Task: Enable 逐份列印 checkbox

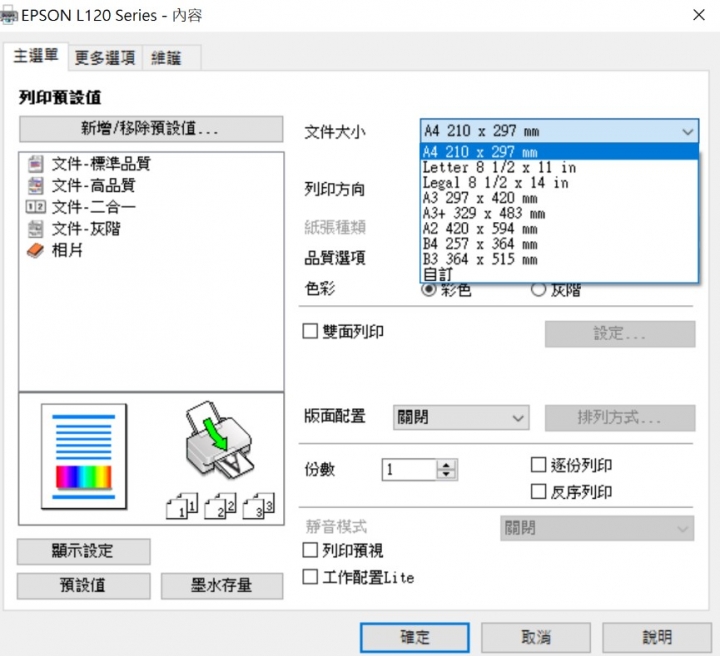Action: click(538, 465)
